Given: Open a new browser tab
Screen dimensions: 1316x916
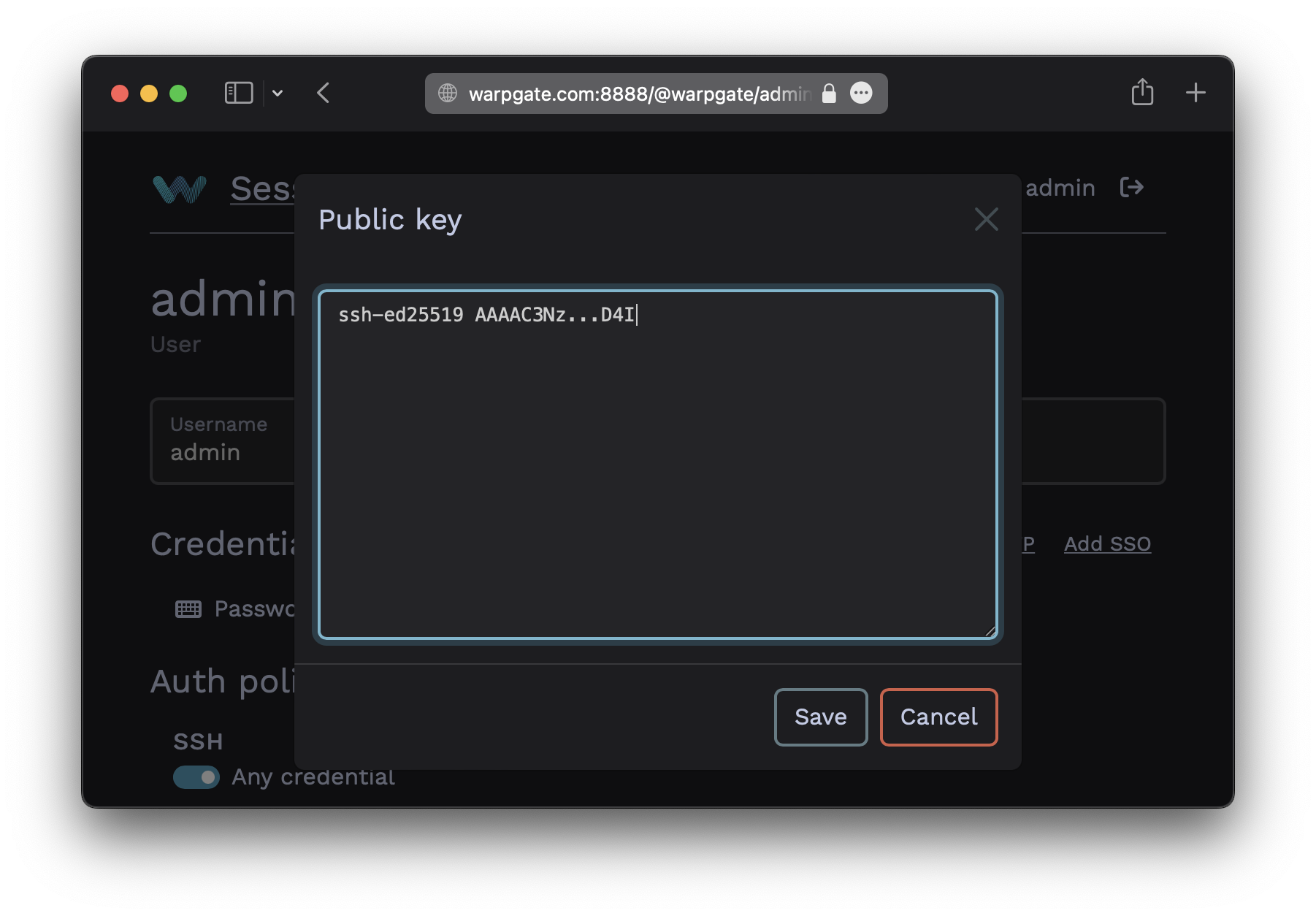Looking at the screenshot, I should [x=1196, y=92].
